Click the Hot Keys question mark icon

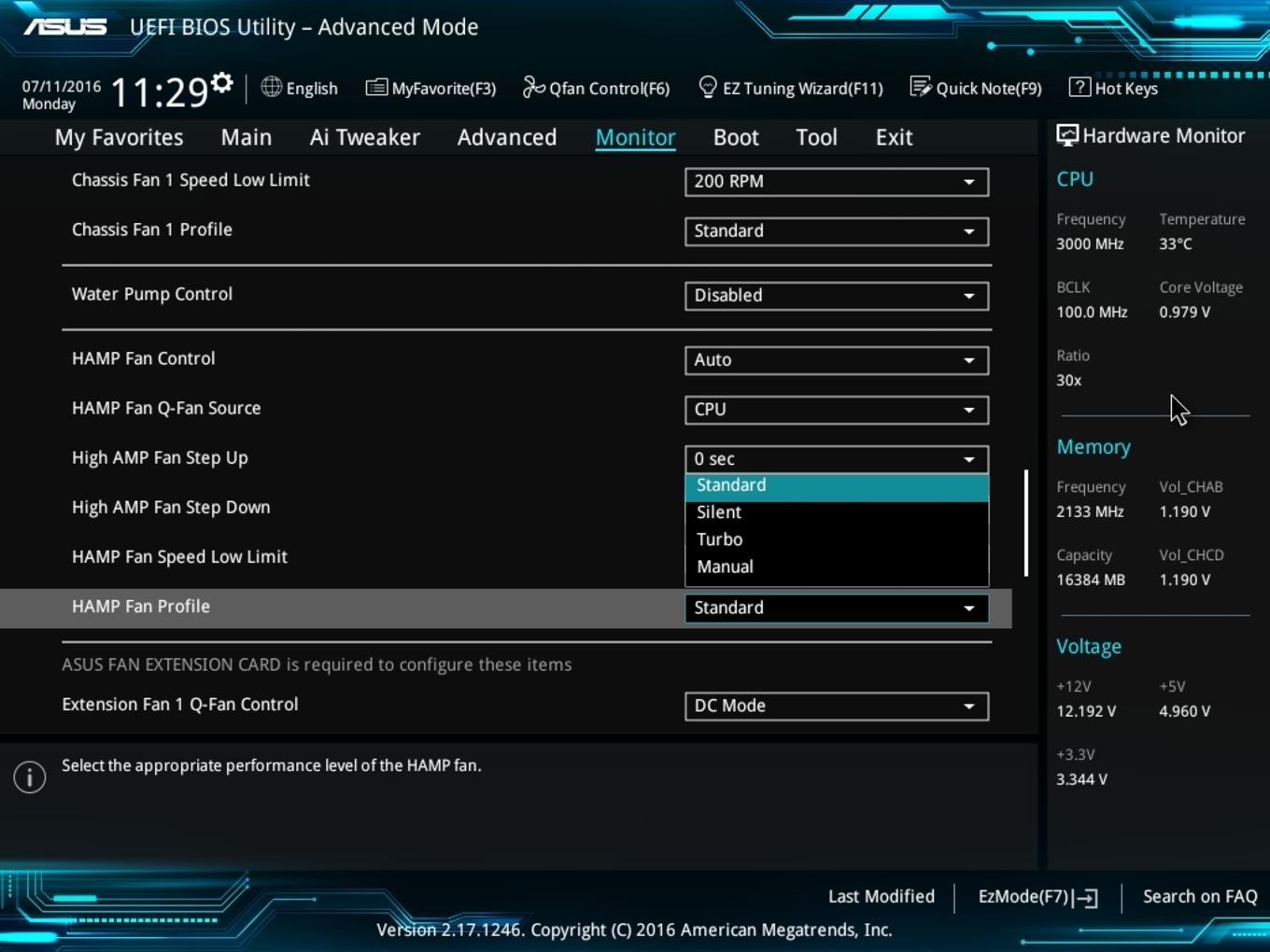[x=1079, y=87]
